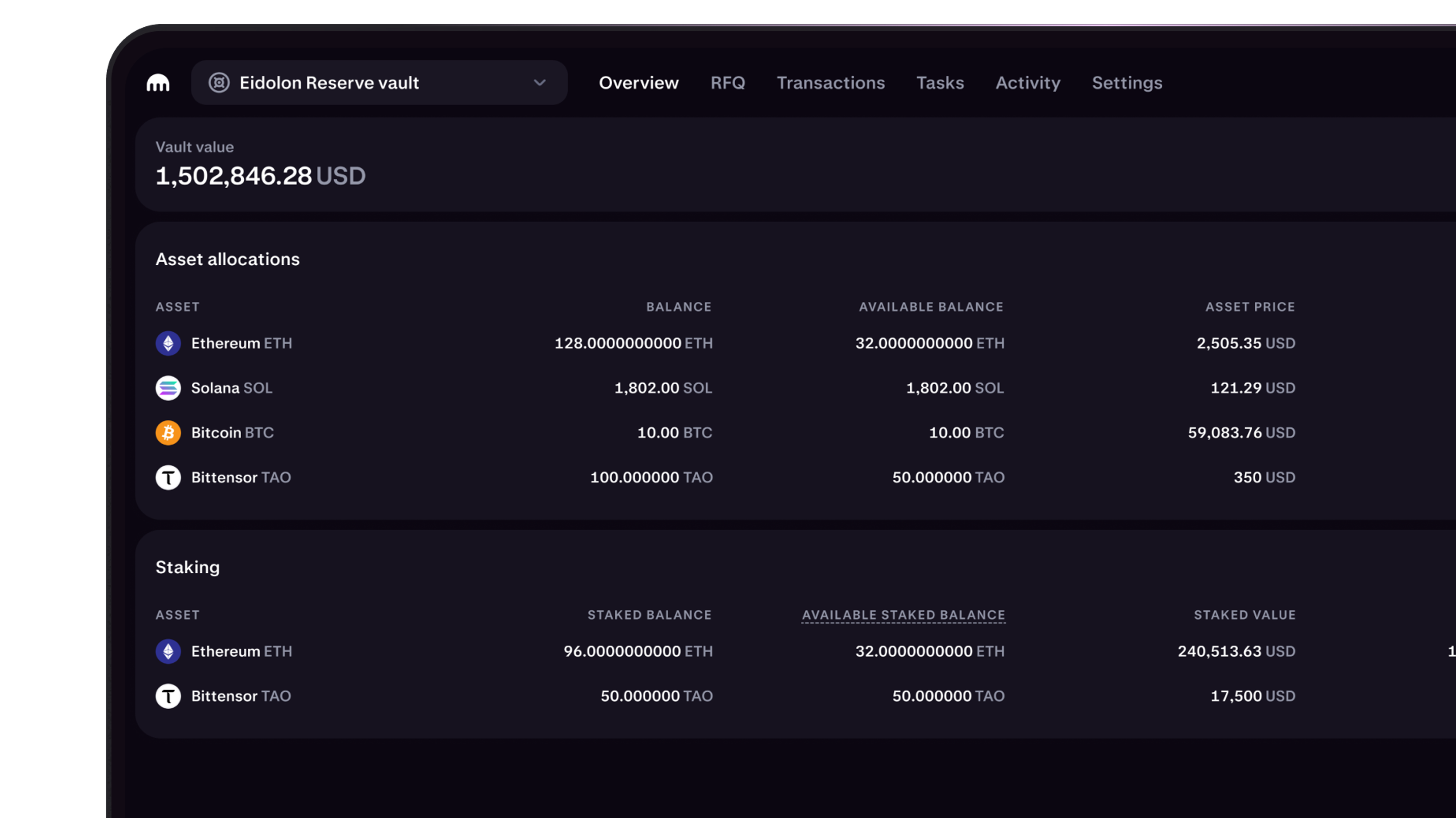Select the Ethereum coin icon in Asset allocations
Screen dimensions: 1456x818
pyautogui.click(x=167, y=343)
